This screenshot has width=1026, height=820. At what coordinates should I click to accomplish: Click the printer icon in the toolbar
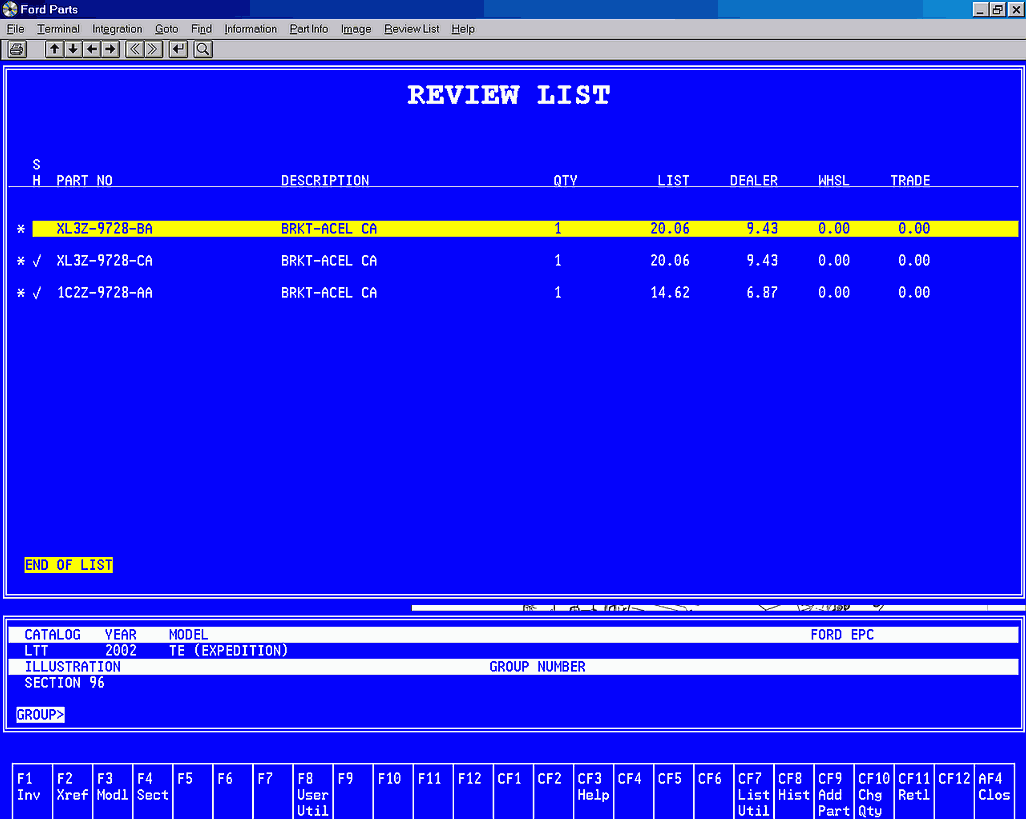coord(17,49)
